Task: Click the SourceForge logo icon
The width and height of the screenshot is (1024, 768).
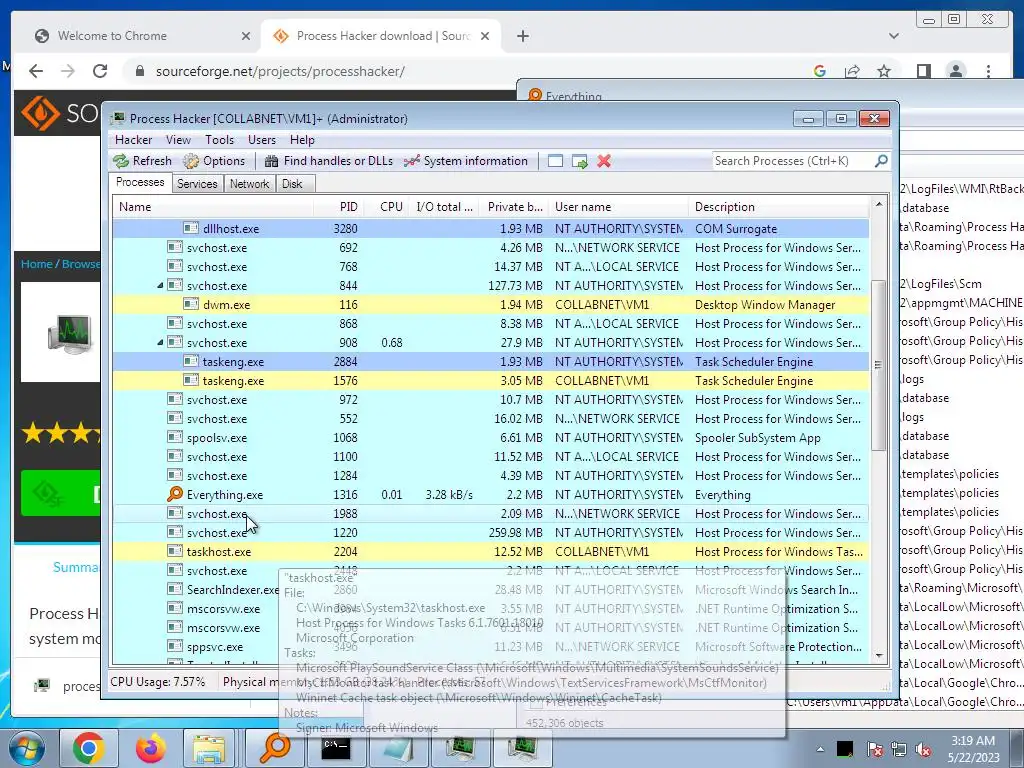Action: (x=40, y=113)
